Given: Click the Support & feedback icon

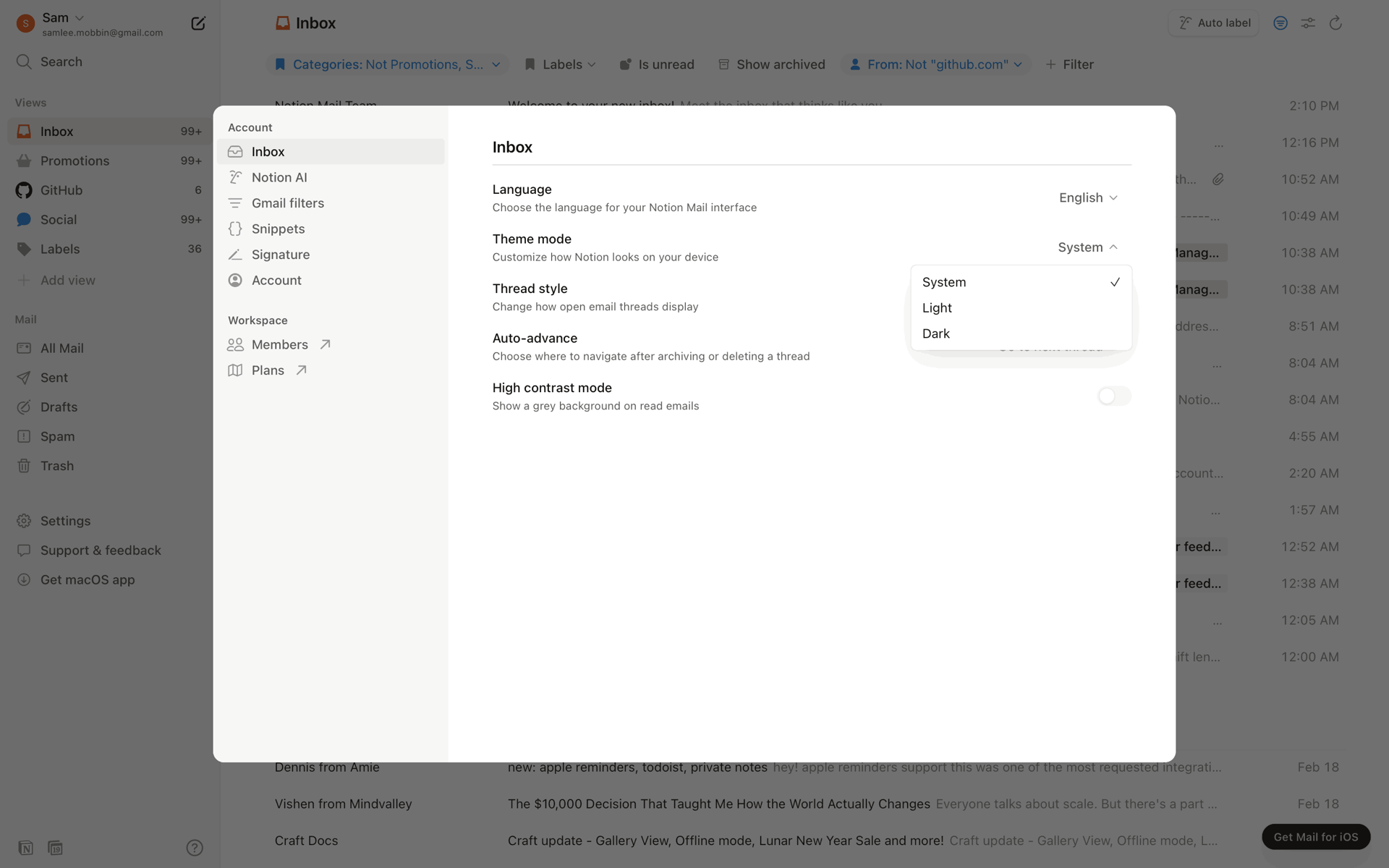Looking at the screenshot, I should (24, 550).
